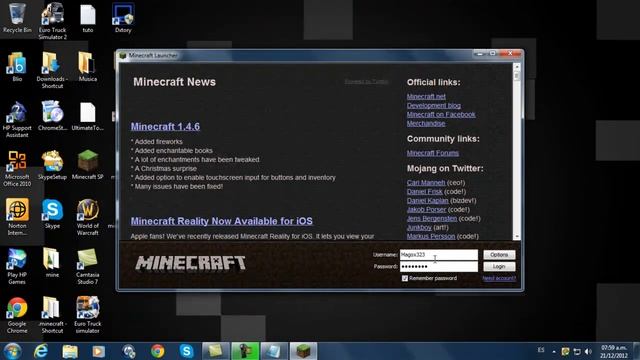Image resolution: width=640 pixels, height=360 pixels.
Task: Click the Login button
Action: tap(499, 267)
